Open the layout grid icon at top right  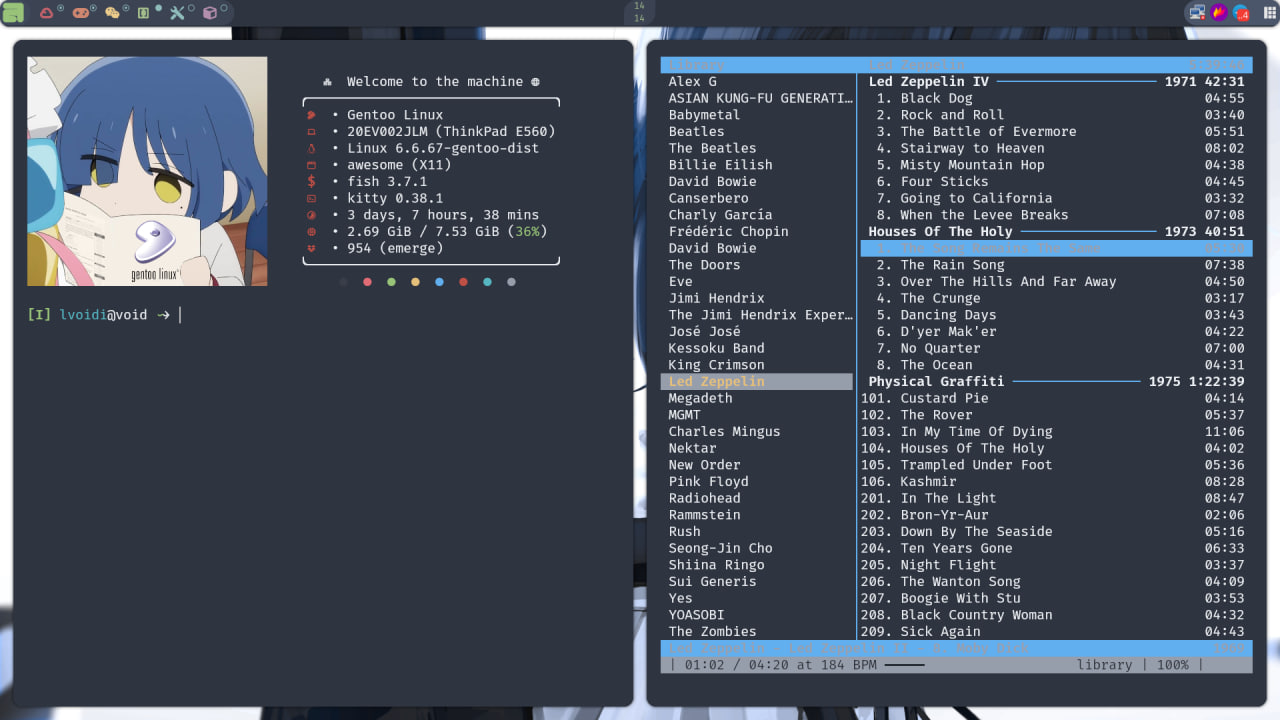pyautogui.click(x=1270, y=13)
